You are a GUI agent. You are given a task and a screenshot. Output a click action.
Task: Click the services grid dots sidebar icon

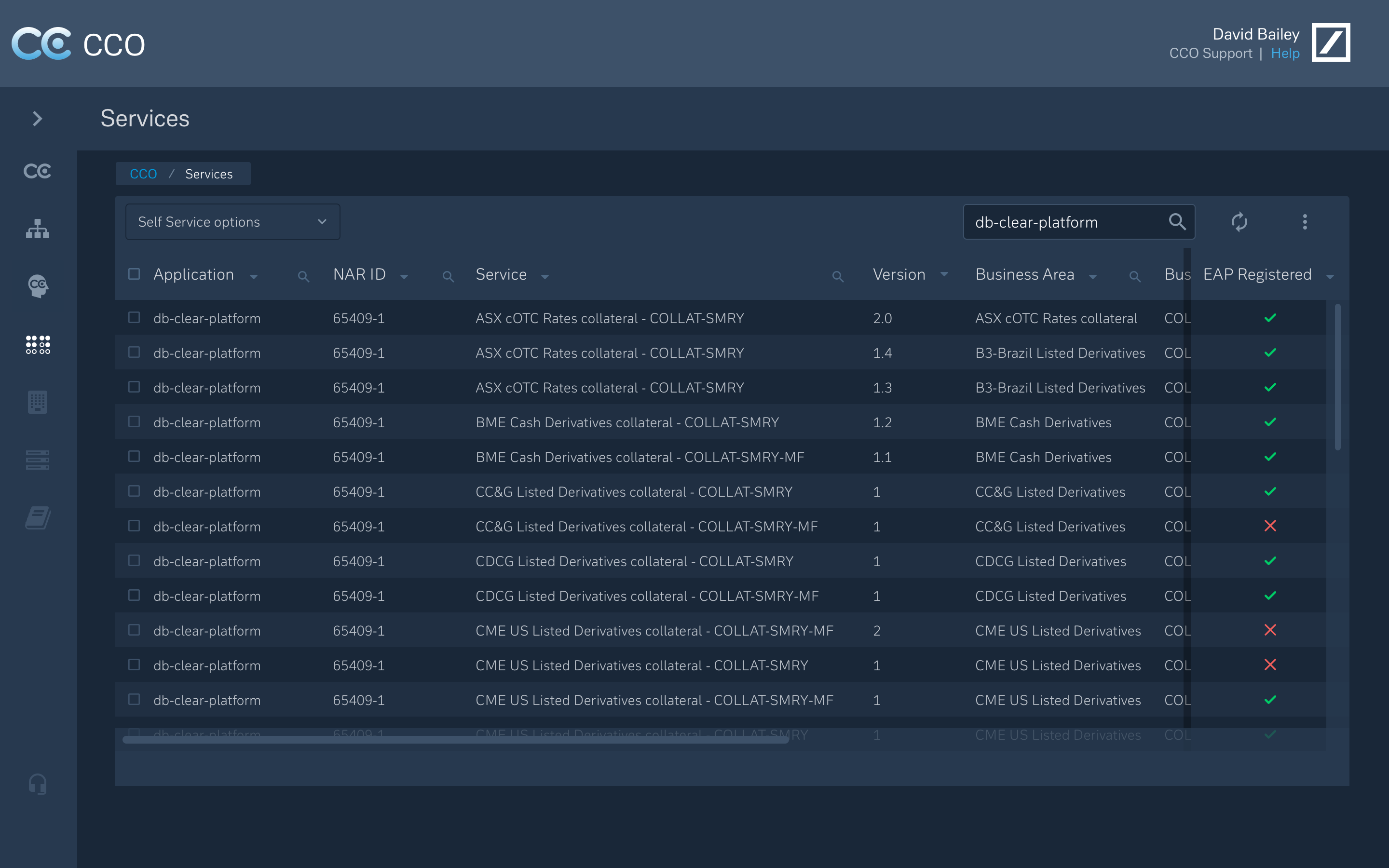click(38, 344)
